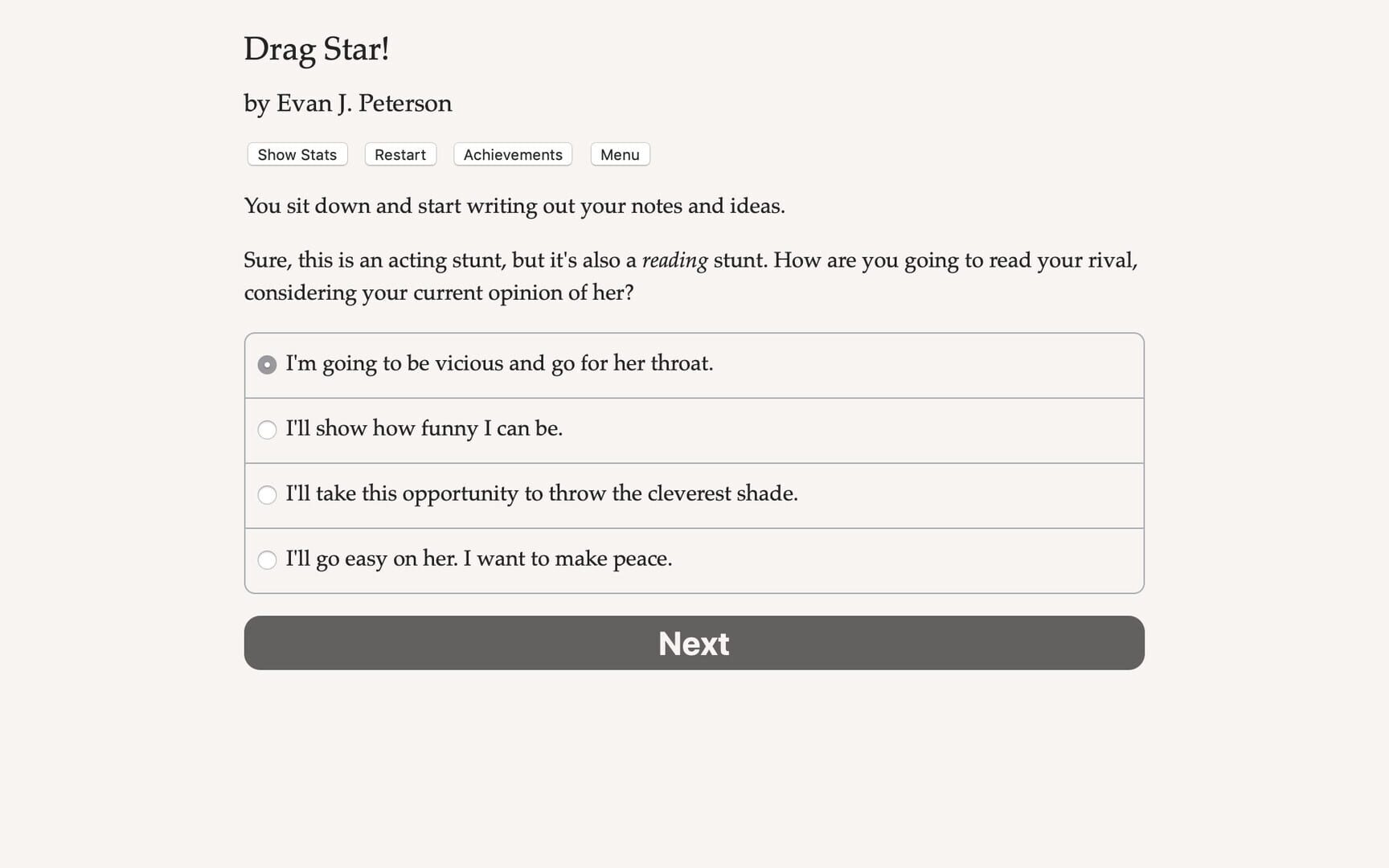
Task: Open the Menu button
Action: (x=619, y=154)
